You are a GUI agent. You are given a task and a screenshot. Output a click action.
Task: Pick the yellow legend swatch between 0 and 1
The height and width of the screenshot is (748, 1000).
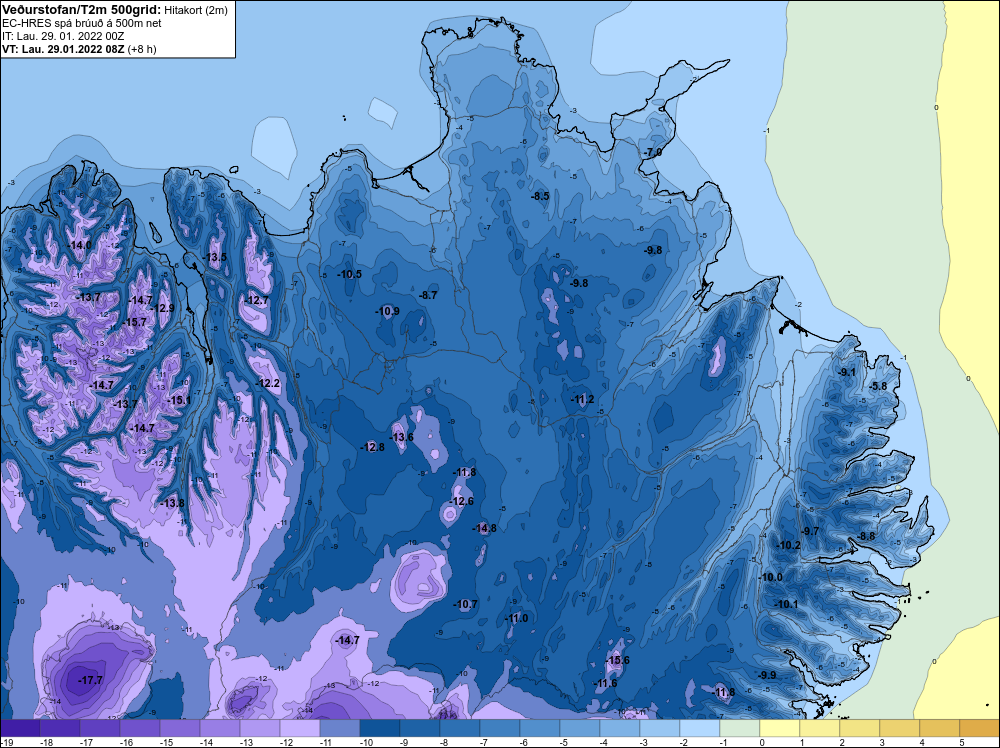pos(779,728)
